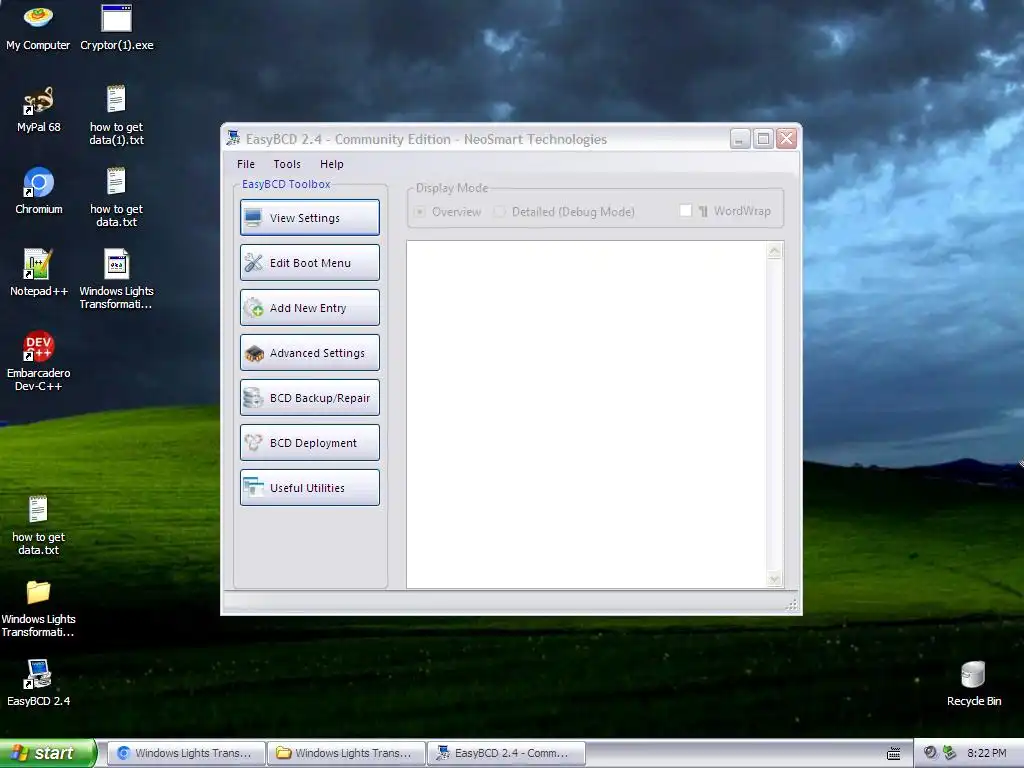This screenshot has width=1024, height=768.
Task: Click inside the settings output text area
Action: [x=586, y=414]
